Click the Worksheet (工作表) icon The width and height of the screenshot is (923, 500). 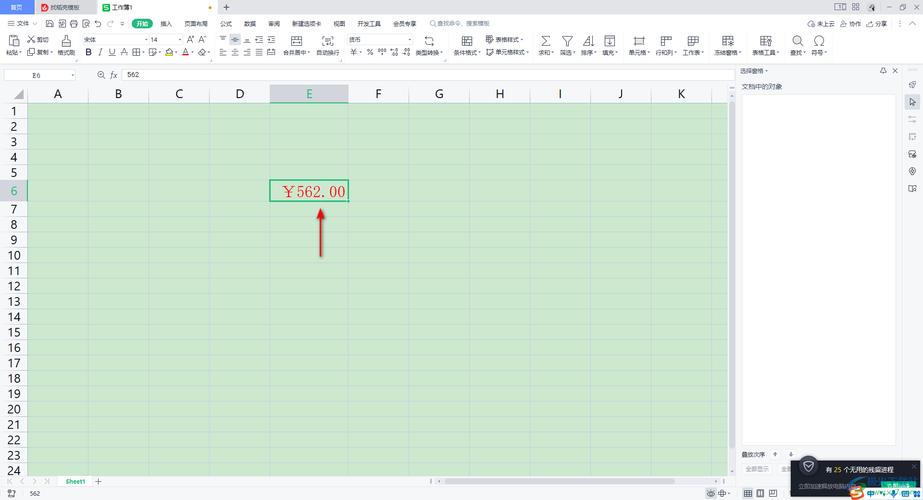(x=693, y=41)
